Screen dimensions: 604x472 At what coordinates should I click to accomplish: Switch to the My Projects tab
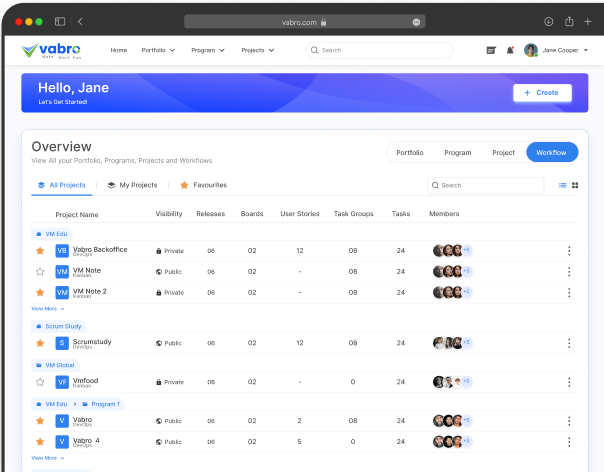132,185
